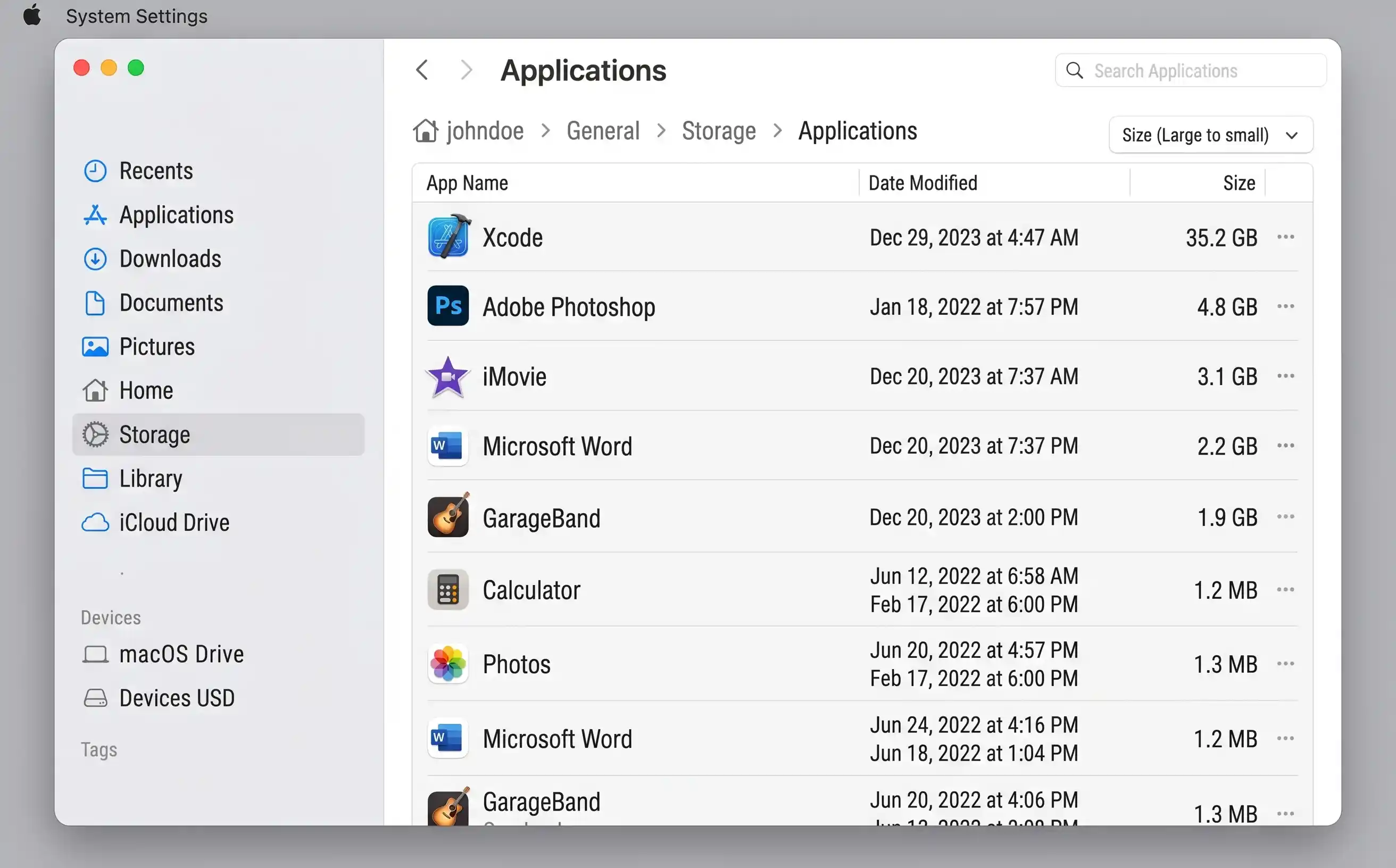This screenshot has width=1396, height=868.
Task: Focus the Search Applications field
Action: pyautogui.click(x=1191, y=70)
